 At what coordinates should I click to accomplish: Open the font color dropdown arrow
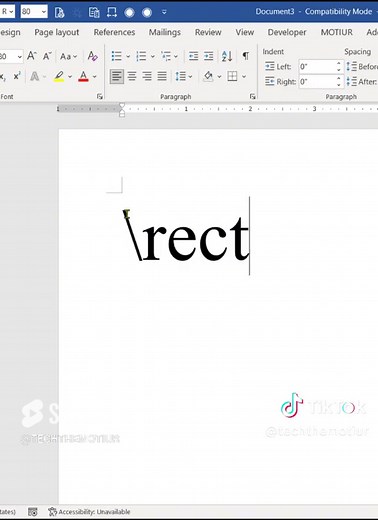tap(95, 77)
